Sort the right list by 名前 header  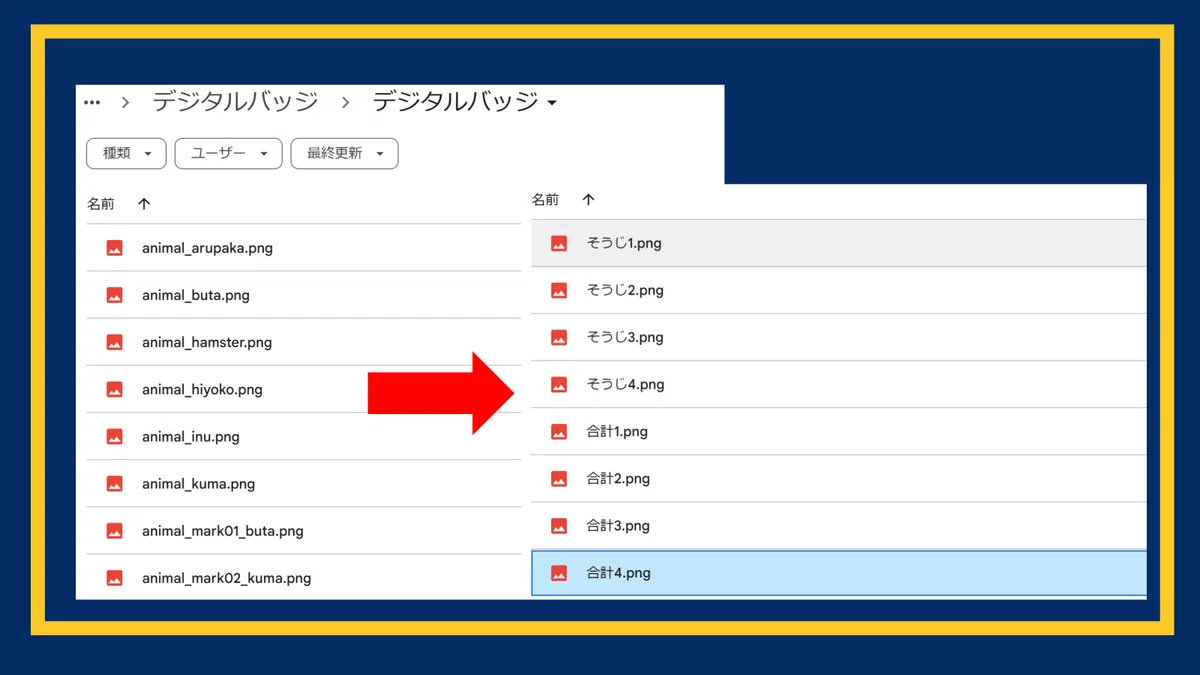[x=546, y=200]
